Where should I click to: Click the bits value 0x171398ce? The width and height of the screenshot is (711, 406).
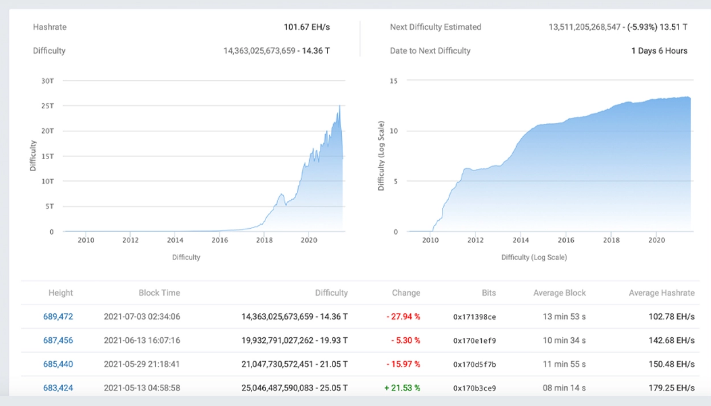474,316
